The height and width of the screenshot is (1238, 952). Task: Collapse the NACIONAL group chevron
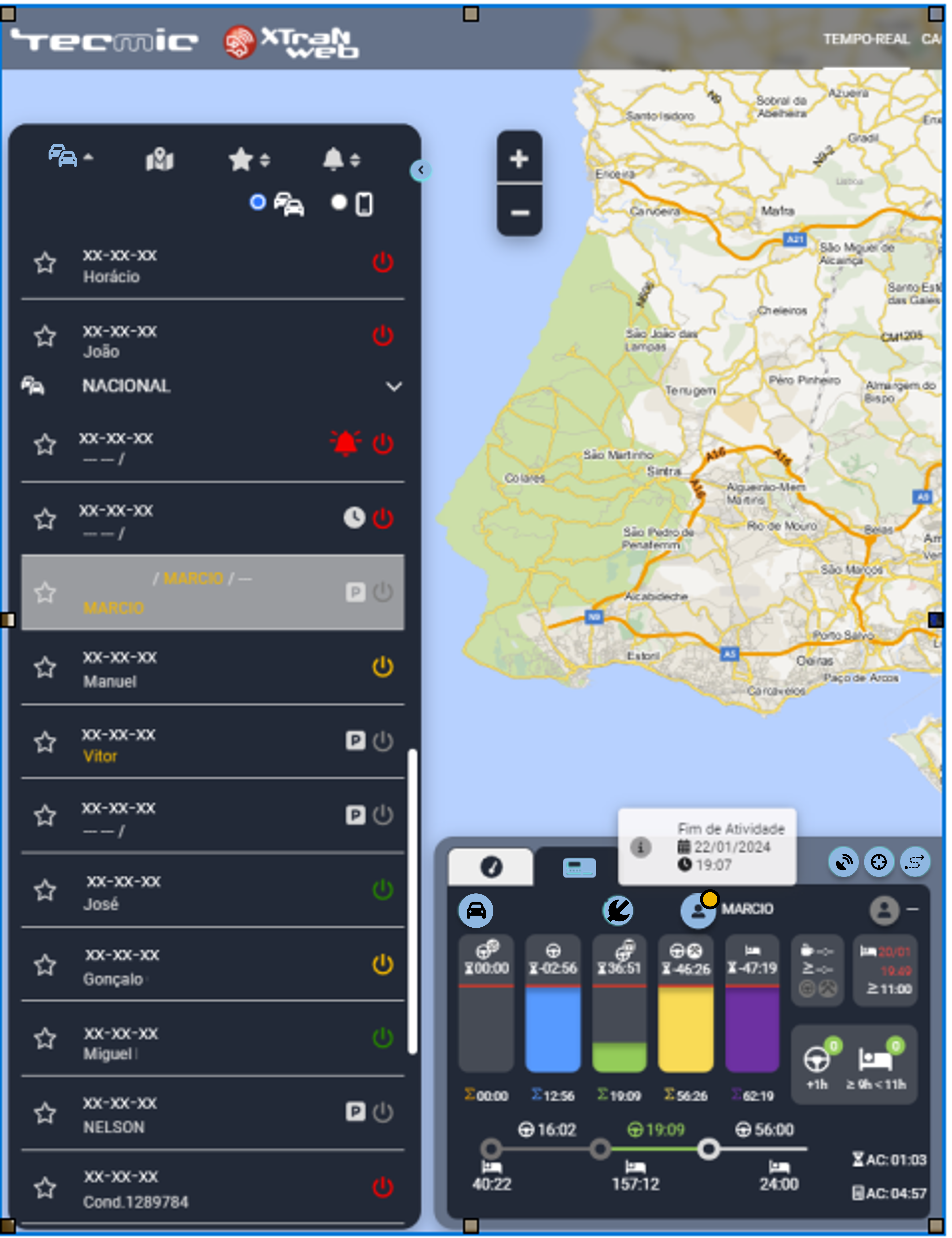[394, 386]
